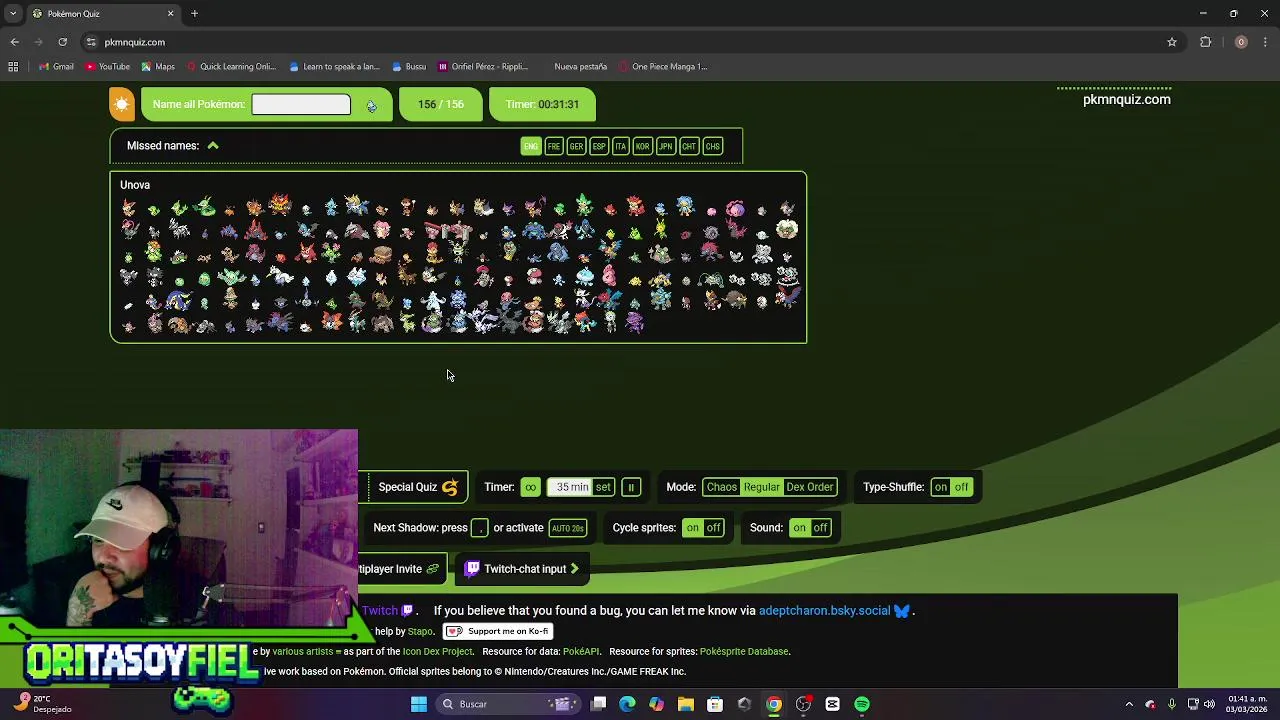
Task: Open the Twitch link
Action: coord(387,611)
